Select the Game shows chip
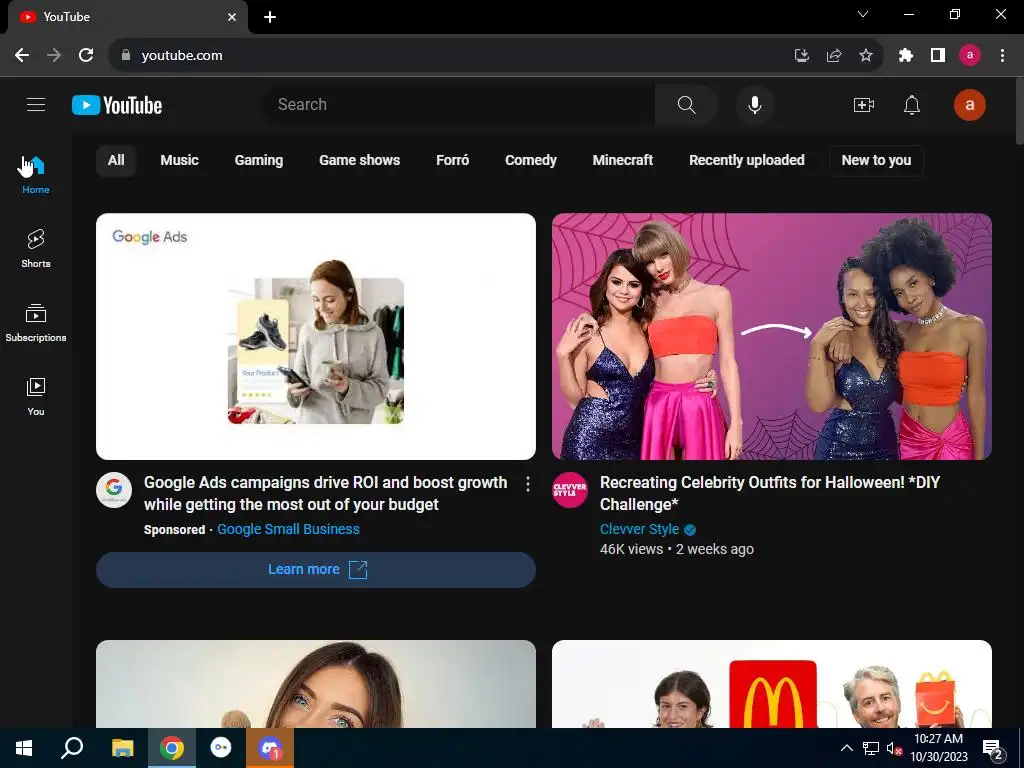The width and height of the screenshot is (1024, 768). pyautogui.click(x=359, y=161)
